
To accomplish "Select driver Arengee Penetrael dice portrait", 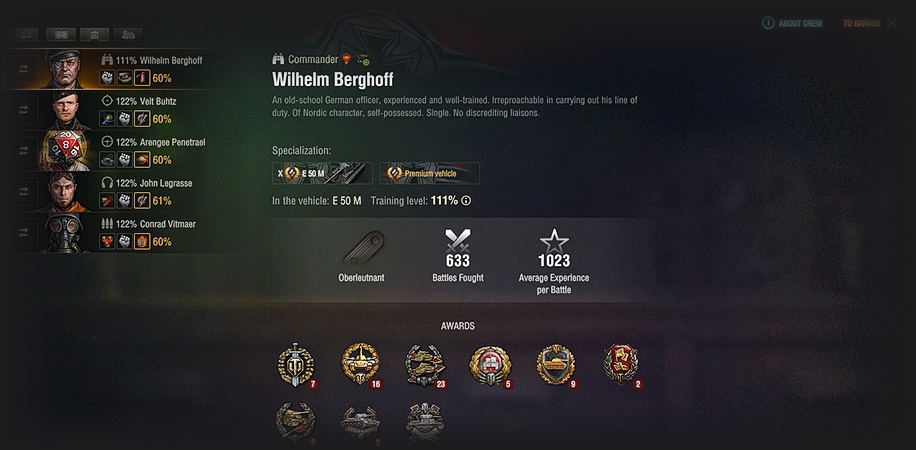I will point(66,151).
